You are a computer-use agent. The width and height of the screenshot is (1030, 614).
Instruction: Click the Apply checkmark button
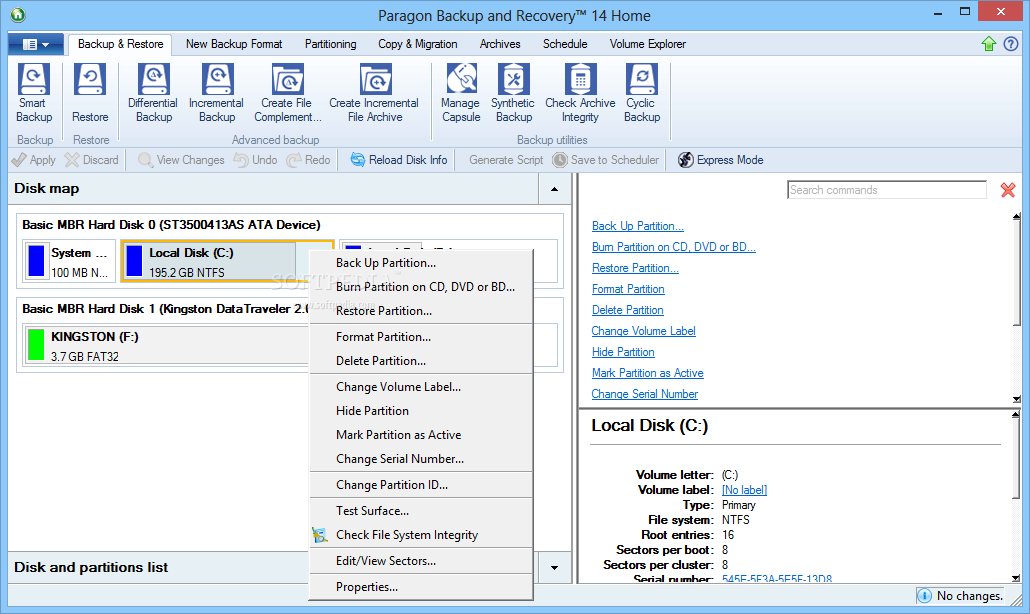34,160
